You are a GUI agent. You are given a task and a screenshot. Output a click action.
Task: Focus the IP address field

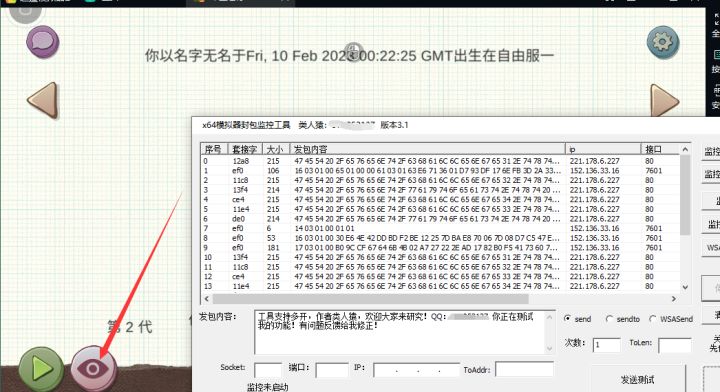416,370
